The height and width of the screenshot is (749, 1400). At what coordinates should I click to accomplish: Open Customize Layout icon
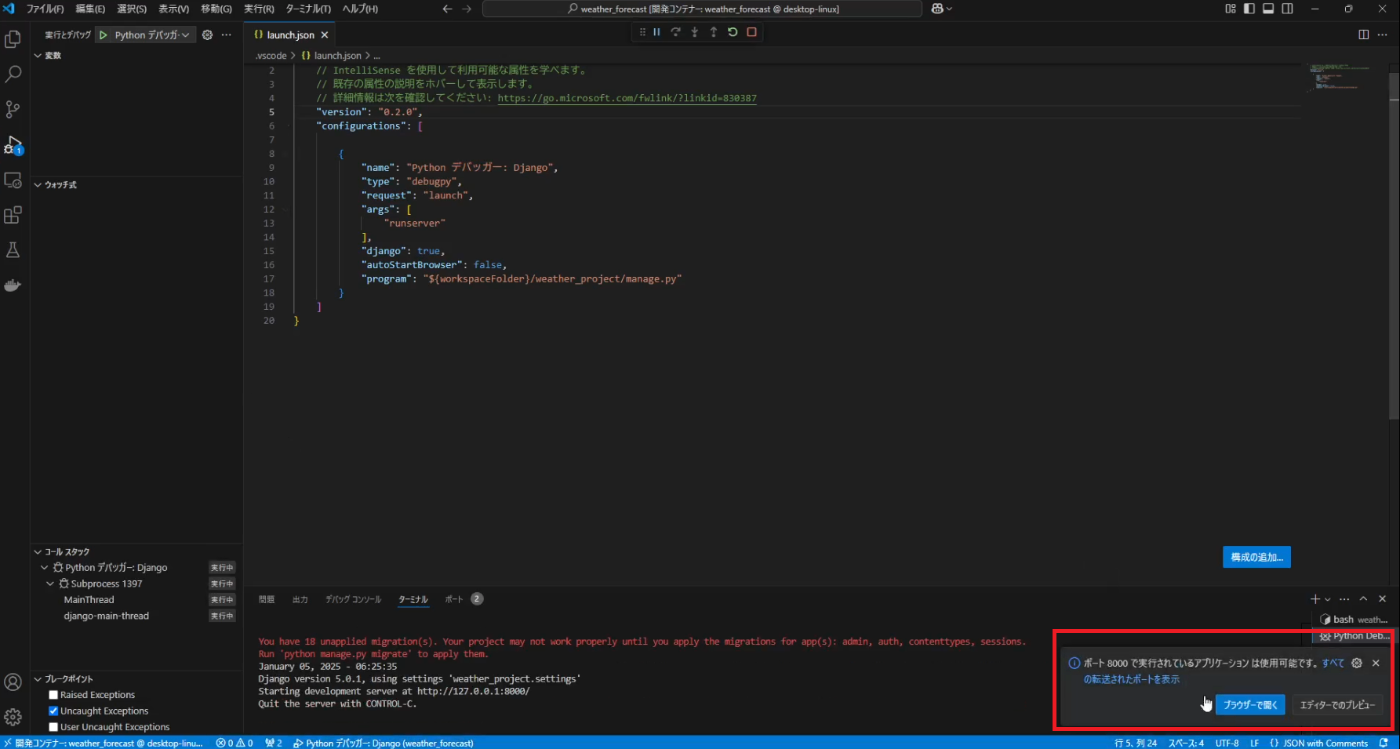(1230, 8)
